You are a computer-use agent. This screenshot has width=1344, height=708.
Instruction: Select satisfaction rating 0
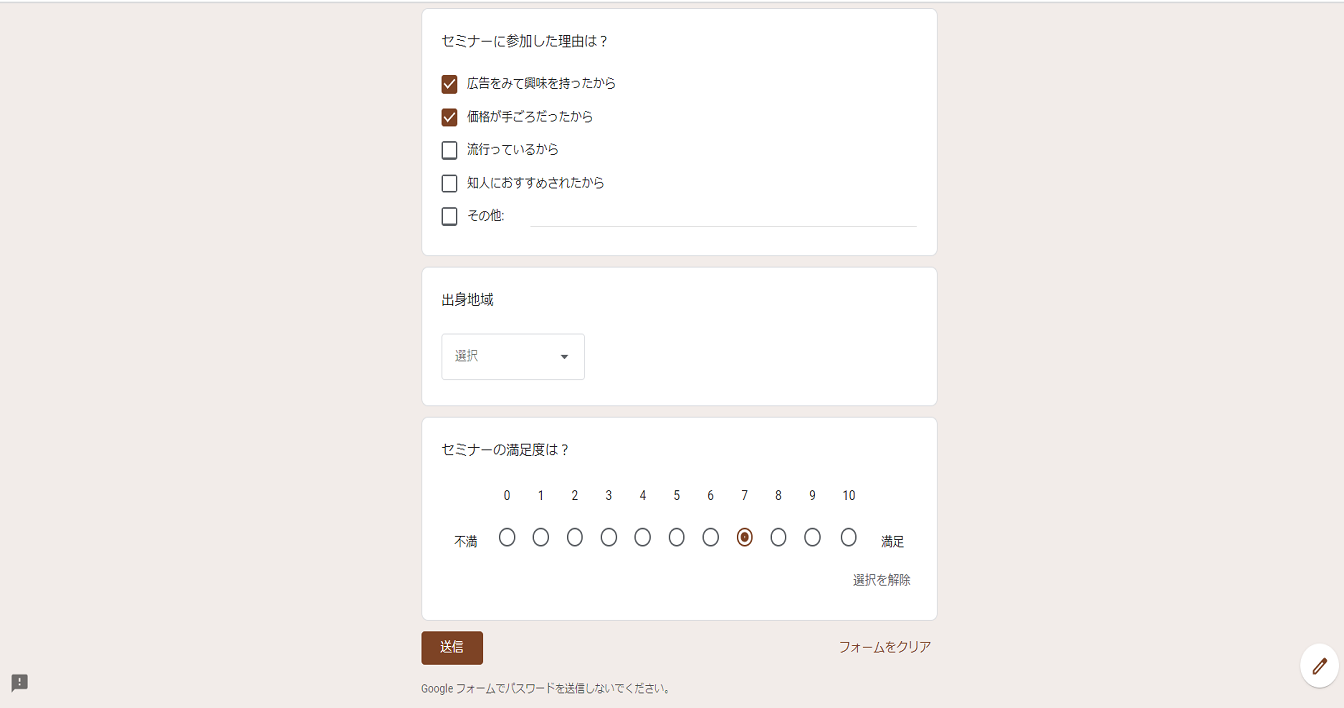(x=507, y=537)
